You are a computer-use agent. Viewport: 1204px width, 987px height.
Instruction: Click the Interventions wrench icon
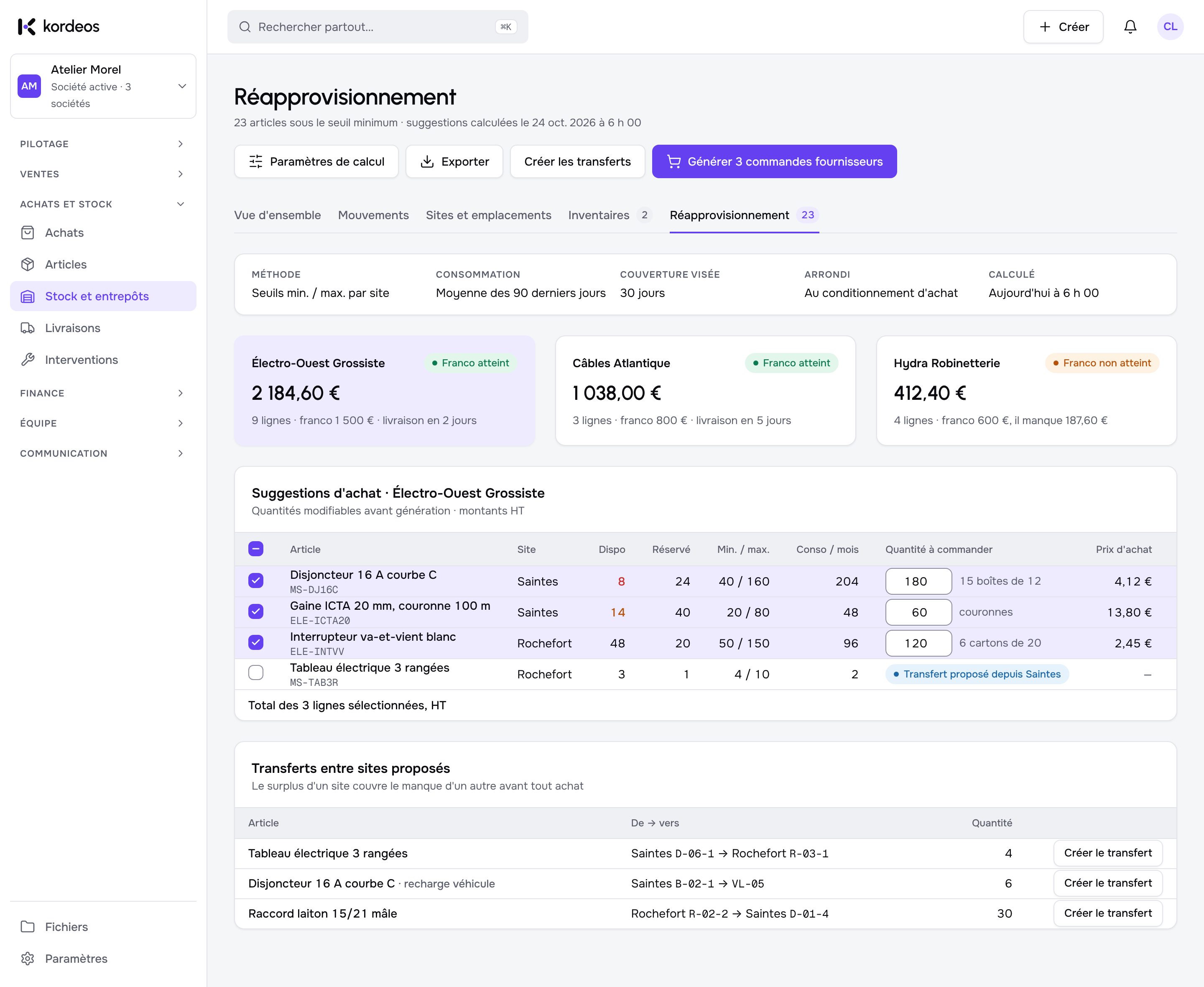(x=28, y=360)
